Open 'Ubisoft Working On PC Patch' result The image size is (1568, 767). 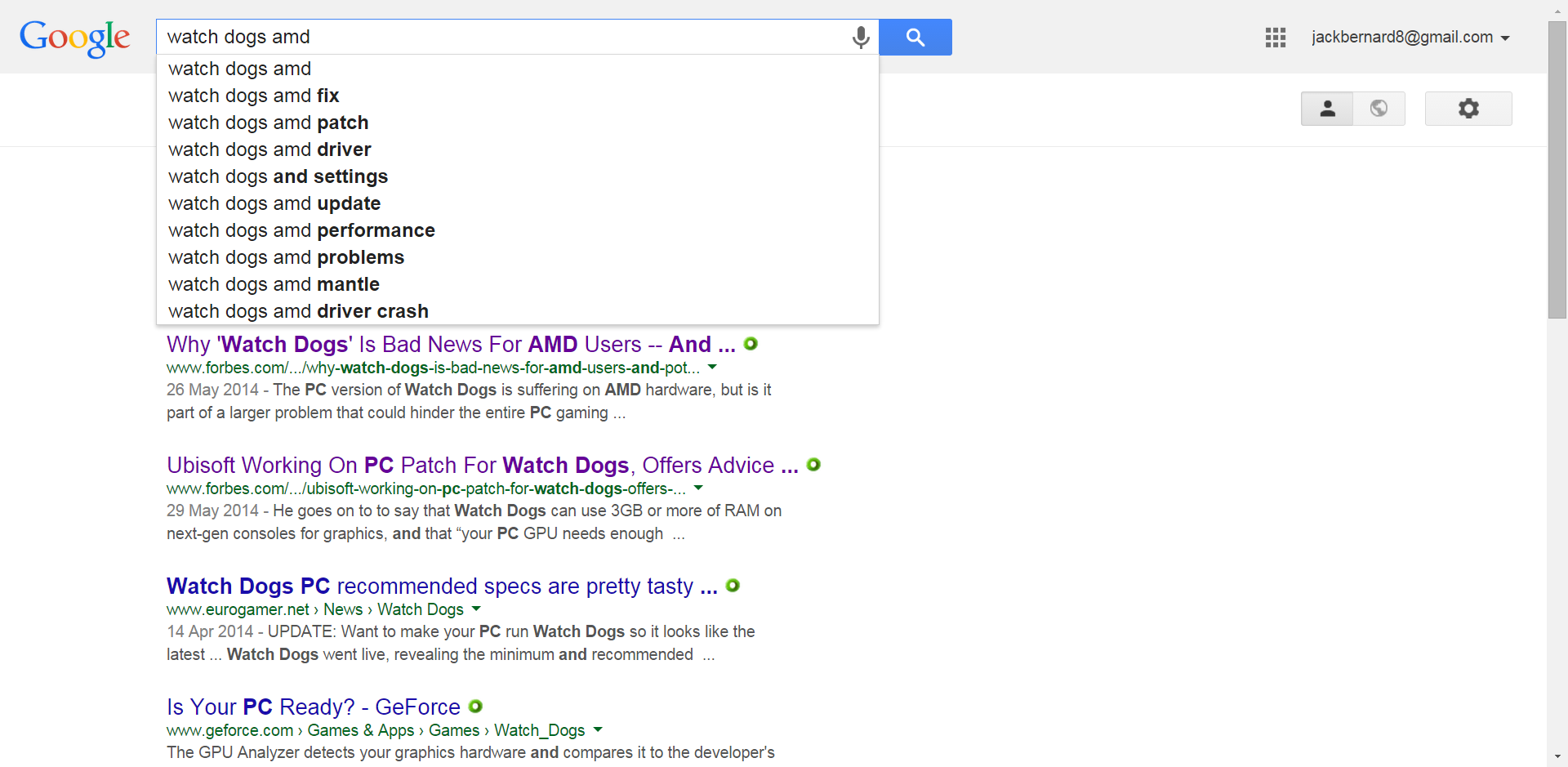[x=483, y=466]
